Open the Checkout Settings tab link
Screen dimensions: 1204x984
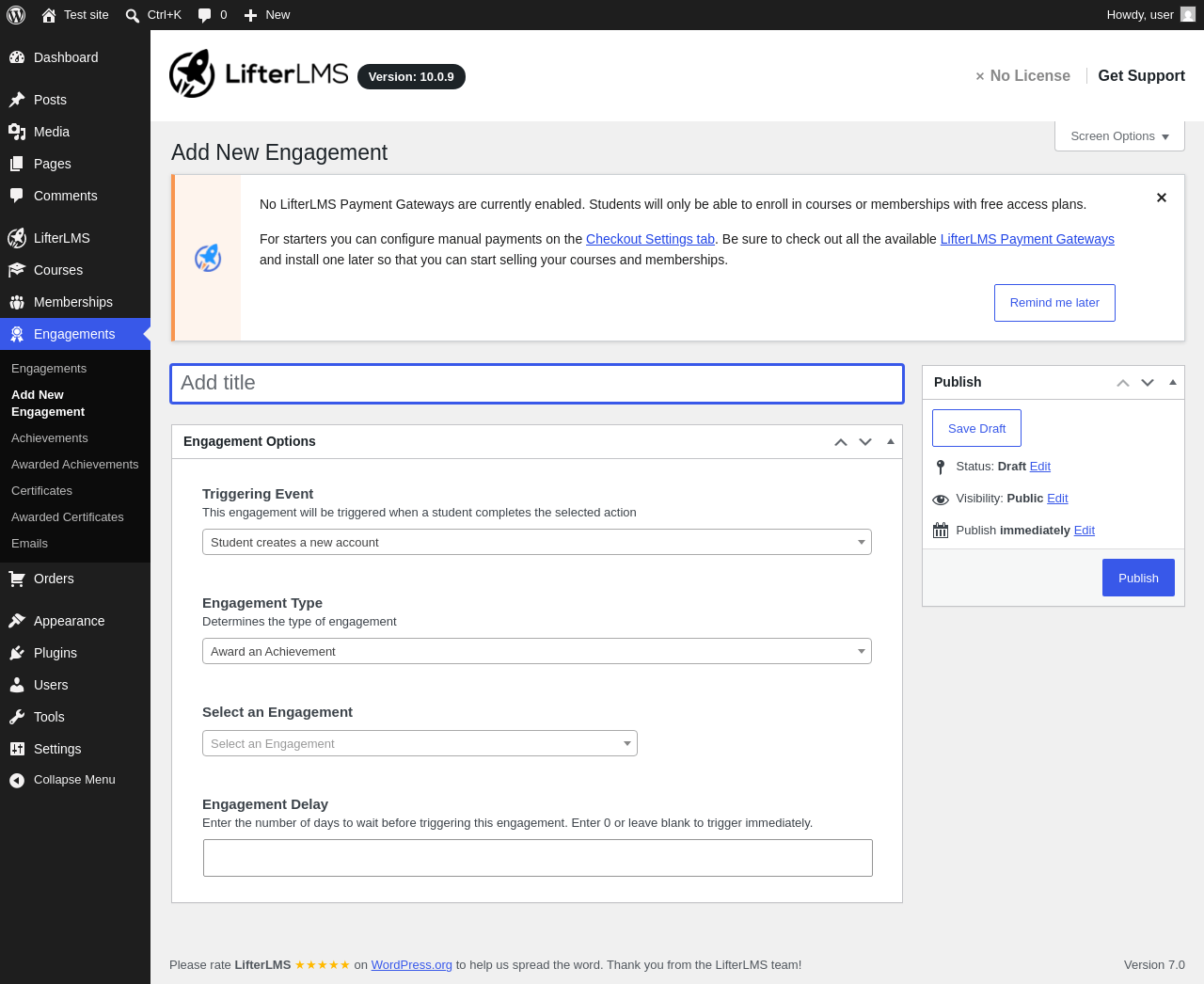pos(650,239)
